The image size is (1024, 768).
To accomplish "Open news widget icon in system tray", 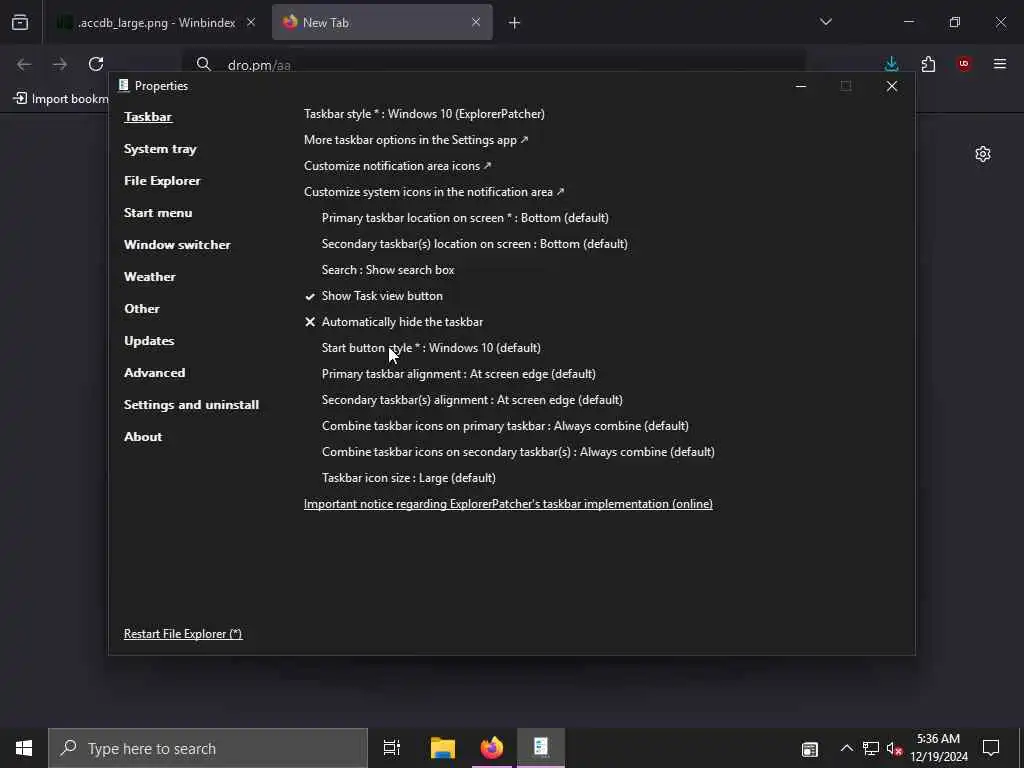I will (x=810, y=749).
